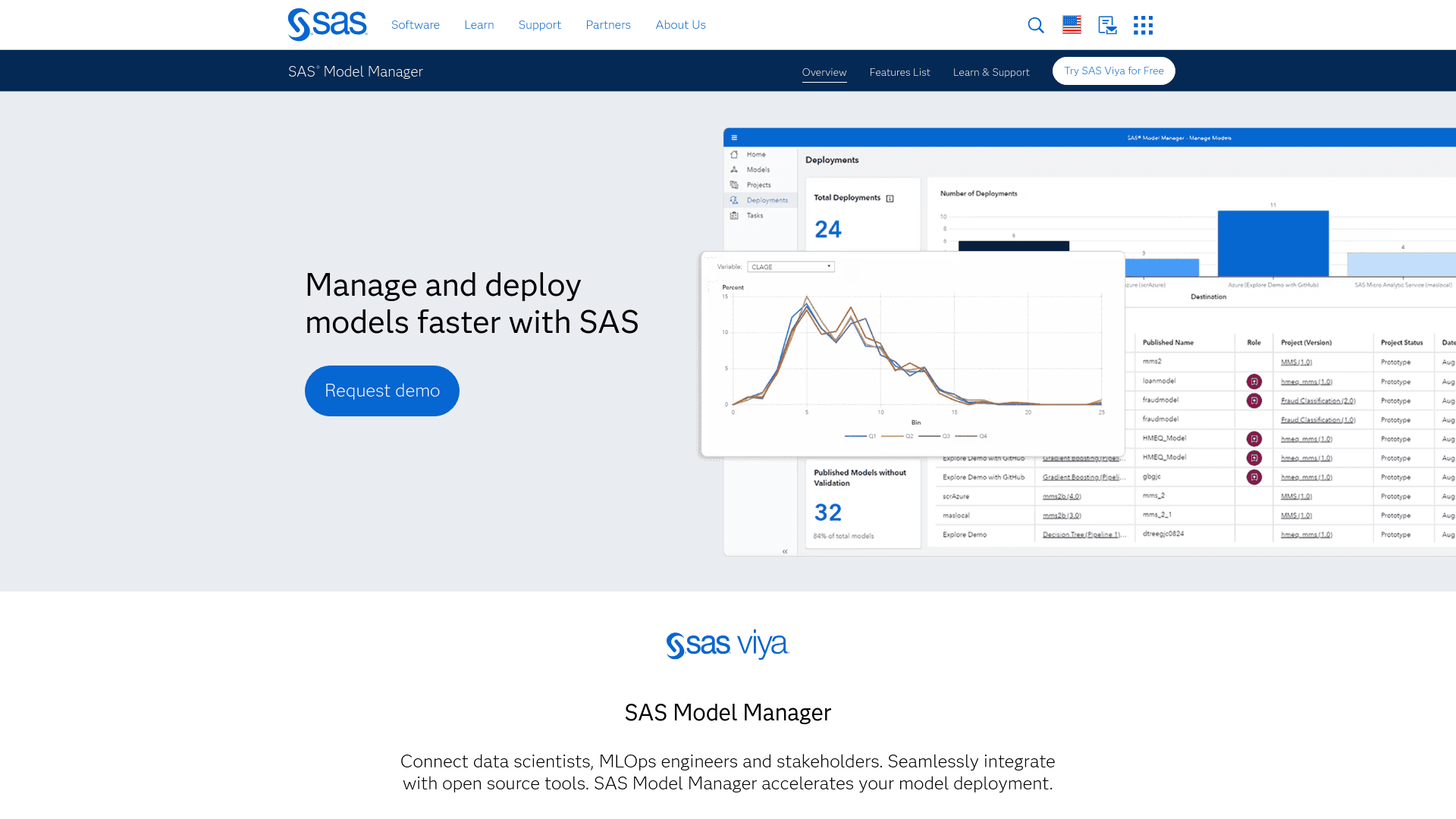
Task: Select the Models icon in the sidebar
Action: (734, 169)
